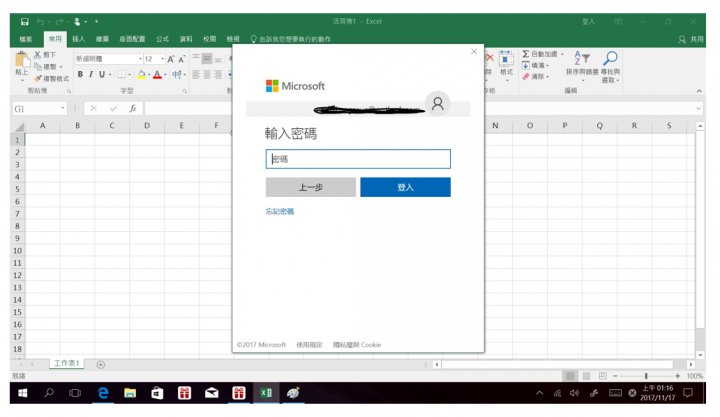Open the Font group dialog launcher
The width and height of the screenshot is (720, 417).
pos(185,91)
